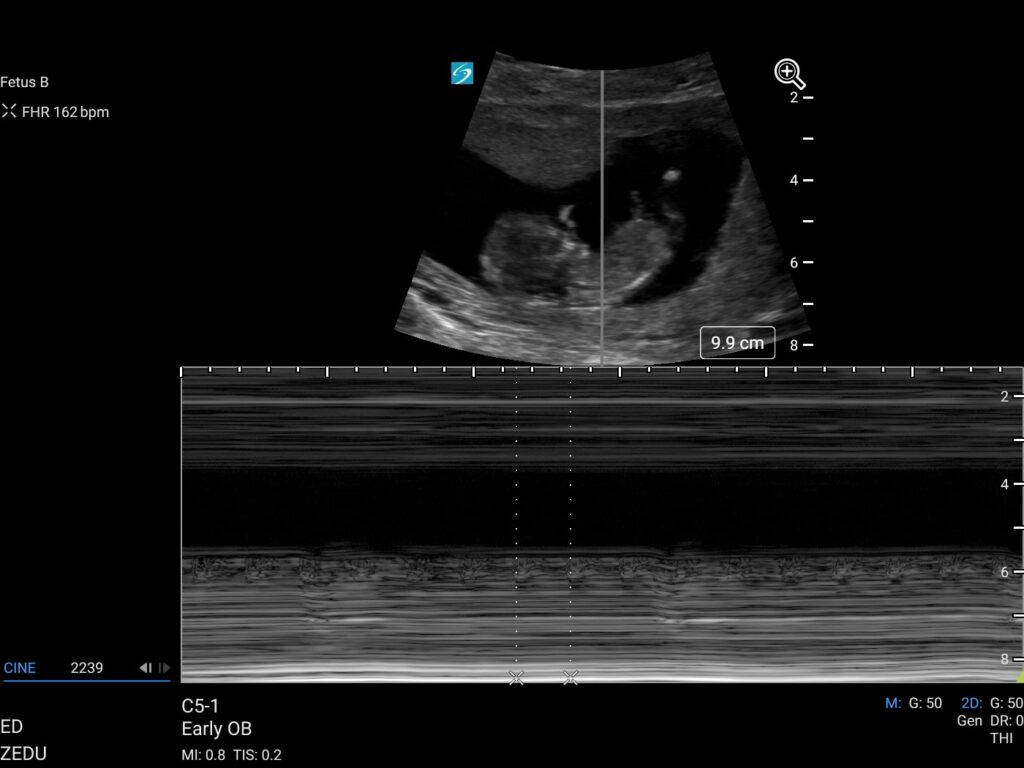
Task: Click the cine progress bar
Action: (86, 680)
